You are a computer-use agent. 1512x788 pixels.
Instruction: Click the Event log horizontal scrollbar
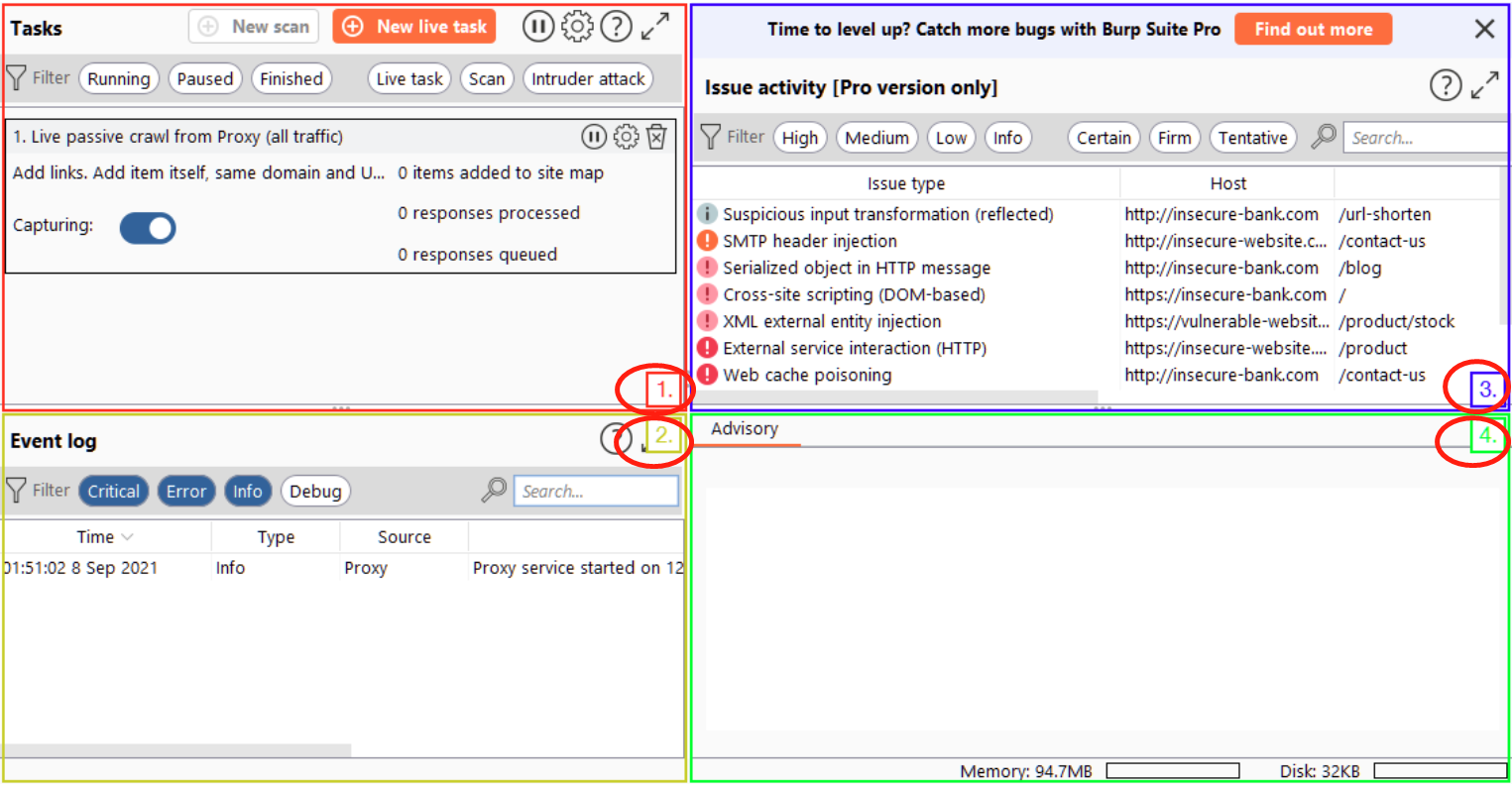click(x=176, y=750)
